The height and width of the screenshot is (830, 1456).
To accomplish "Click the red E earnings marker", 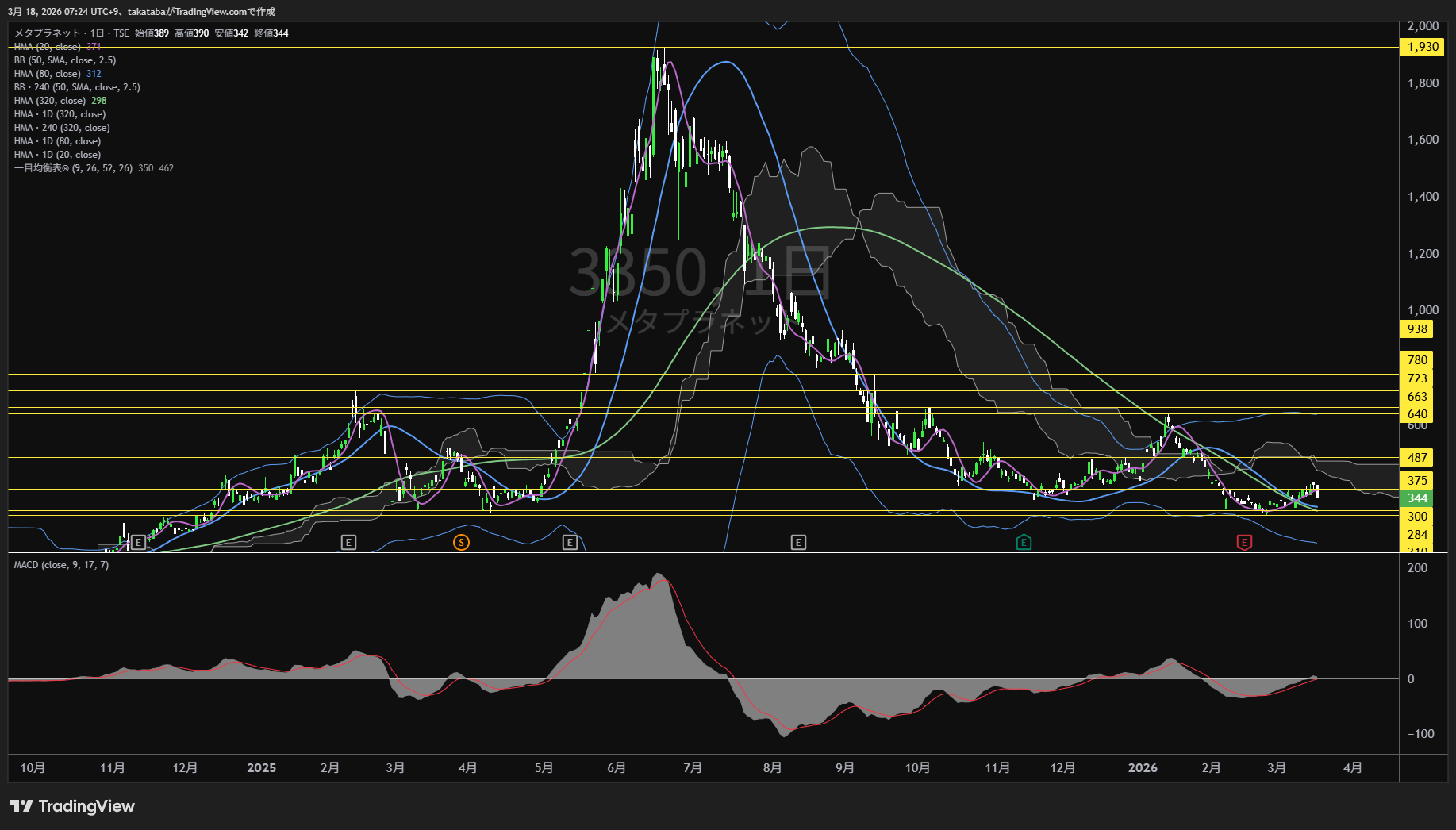I will tap(1244, 543).
